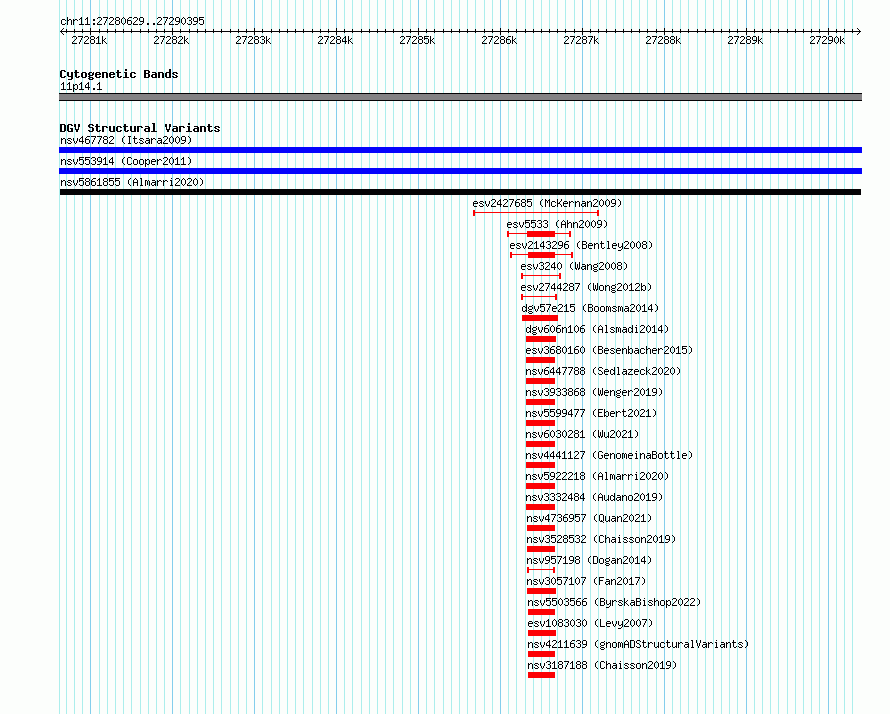Viewport: 890px width, 714px height.
Task: Click the chr11:27280629..27290395 coordinate label
Action: 132,21
